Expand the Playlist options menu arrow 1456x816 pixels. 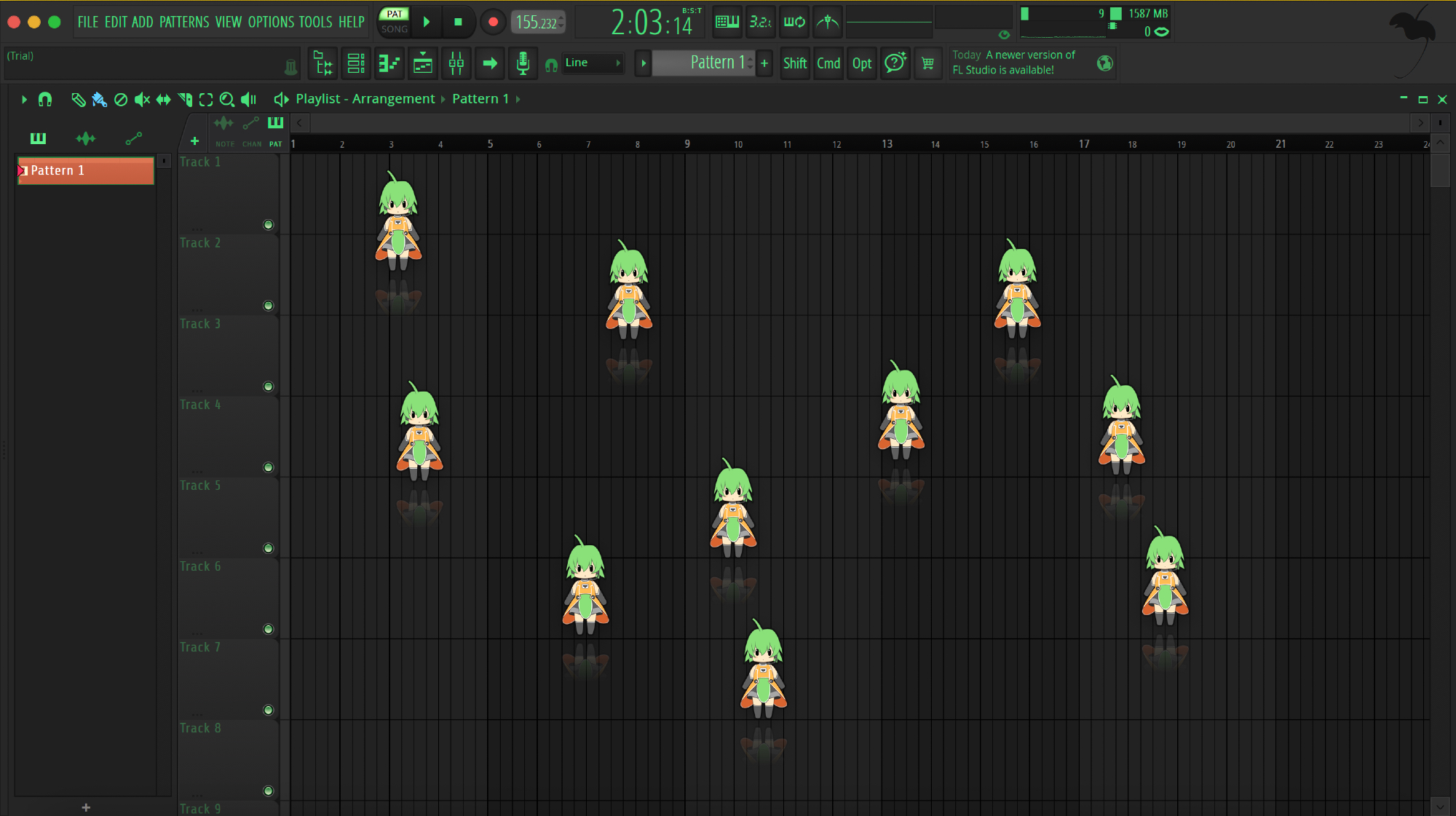click(x=24, y=99)
